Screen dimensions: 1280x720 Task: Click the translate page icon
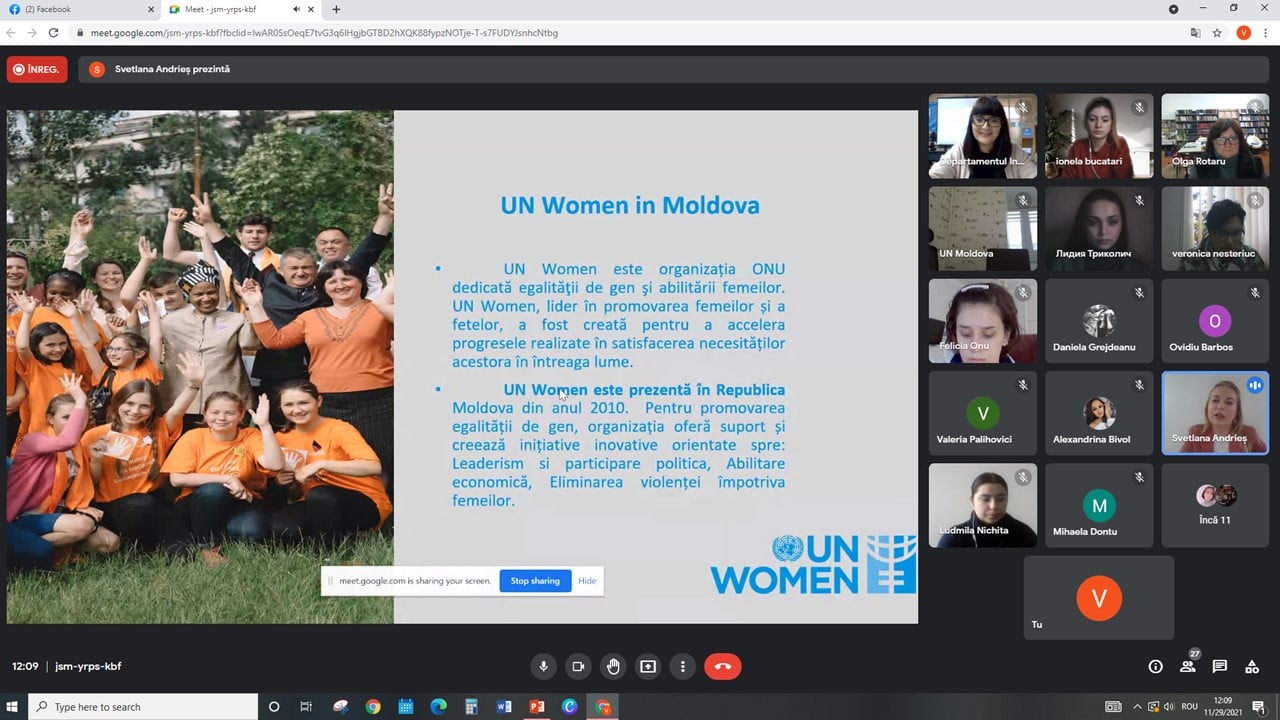pyautogui.click(x=1195, y=33)
